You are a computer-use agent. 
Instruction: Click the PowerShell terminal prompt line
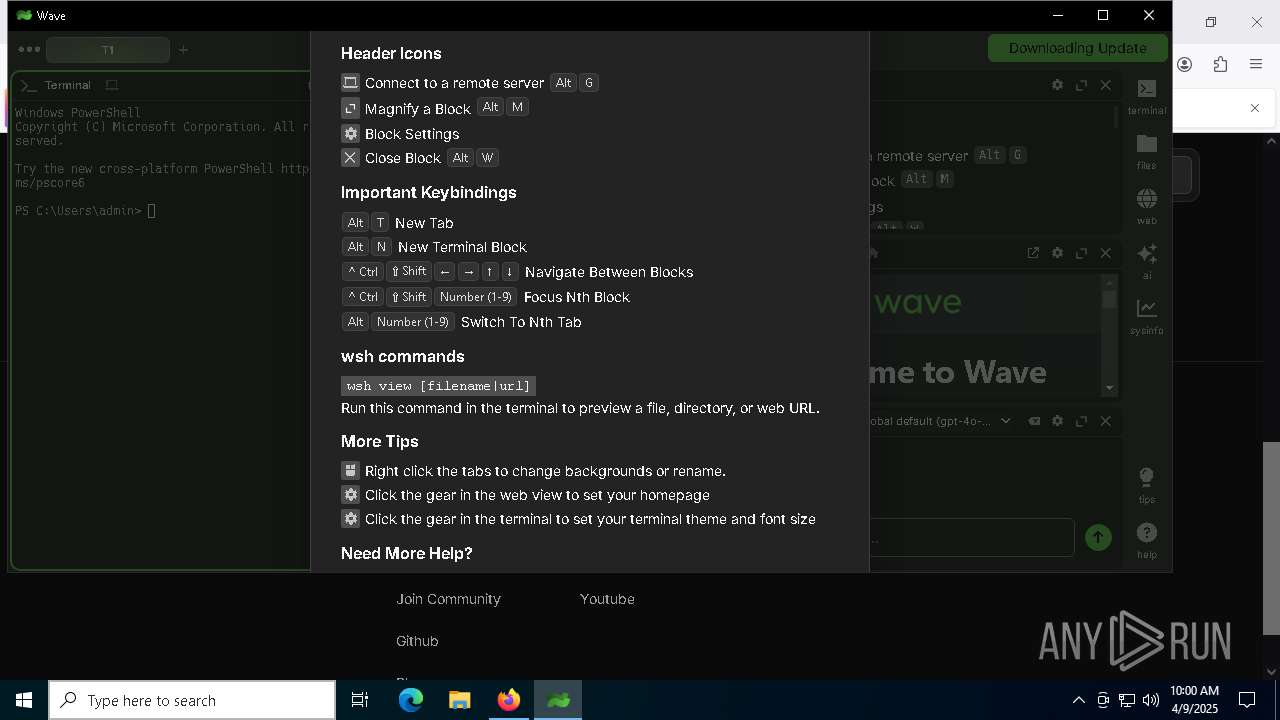pos(85,211)
